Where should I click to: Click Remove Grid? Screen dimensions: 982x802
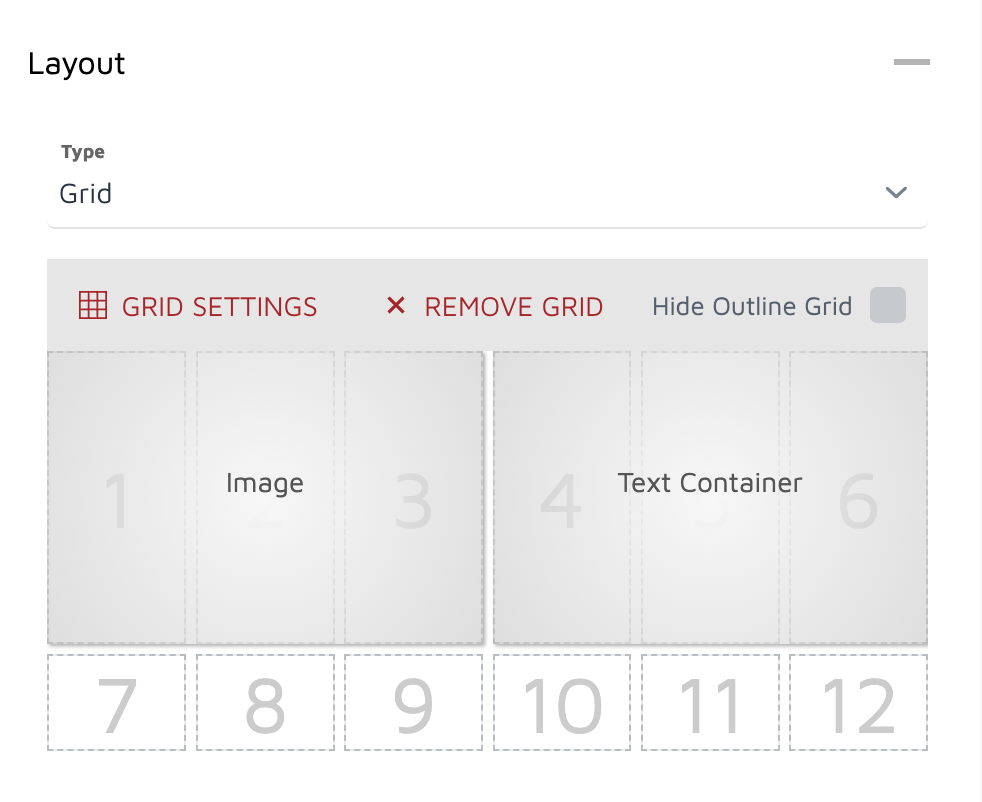(x=513, y=306)
